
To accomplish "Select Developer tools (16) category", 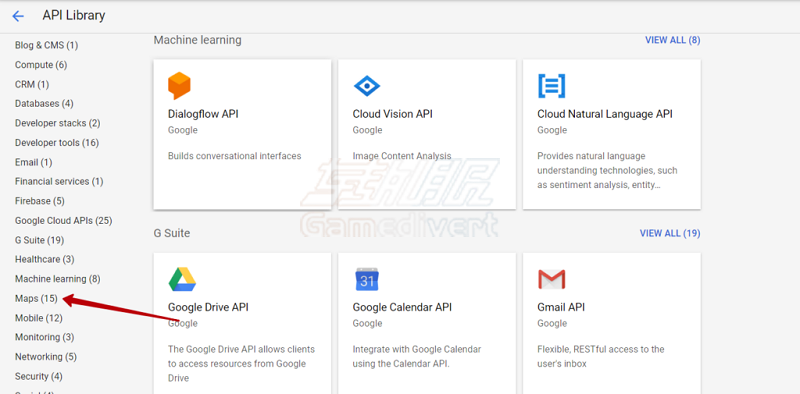I will [57, 142].
